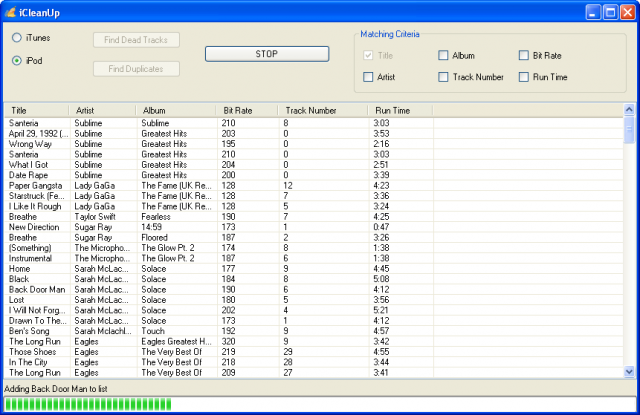Sort by the Title column header
This screenshot has height=415, width=640.
(37, 111)
